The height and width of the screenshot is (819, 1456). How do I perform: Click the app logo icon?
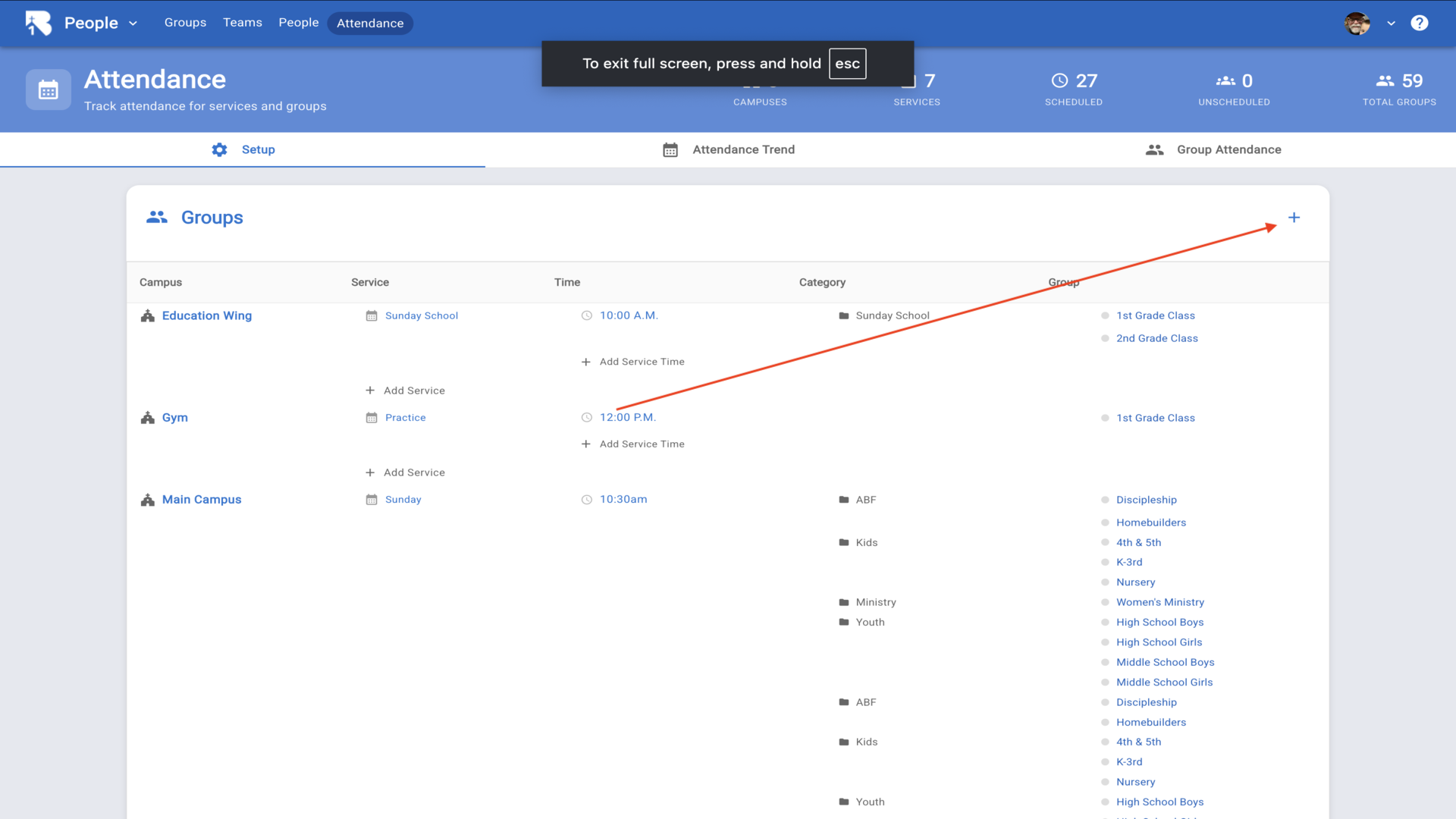(38, 23)
